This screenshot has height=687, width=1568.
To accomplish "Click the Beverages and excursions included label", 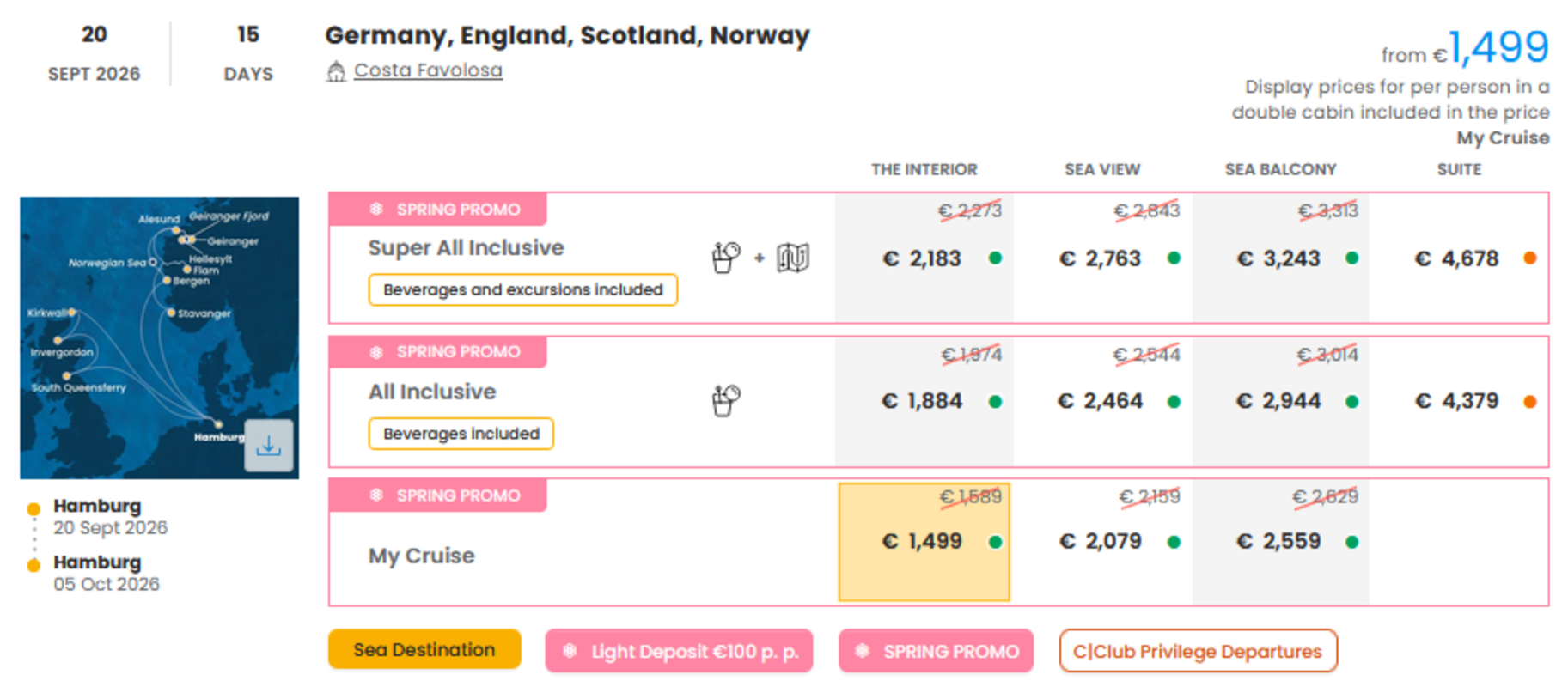I will 522,289.
